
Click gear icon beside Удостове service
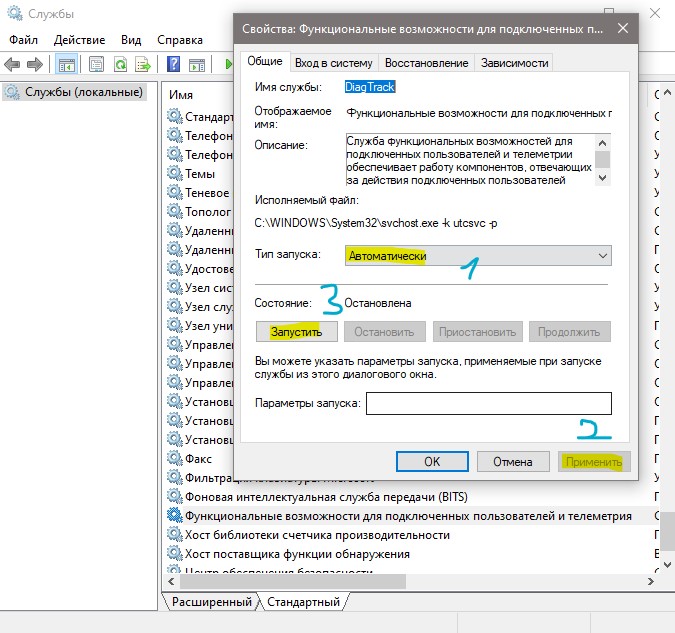coord(174,268)
